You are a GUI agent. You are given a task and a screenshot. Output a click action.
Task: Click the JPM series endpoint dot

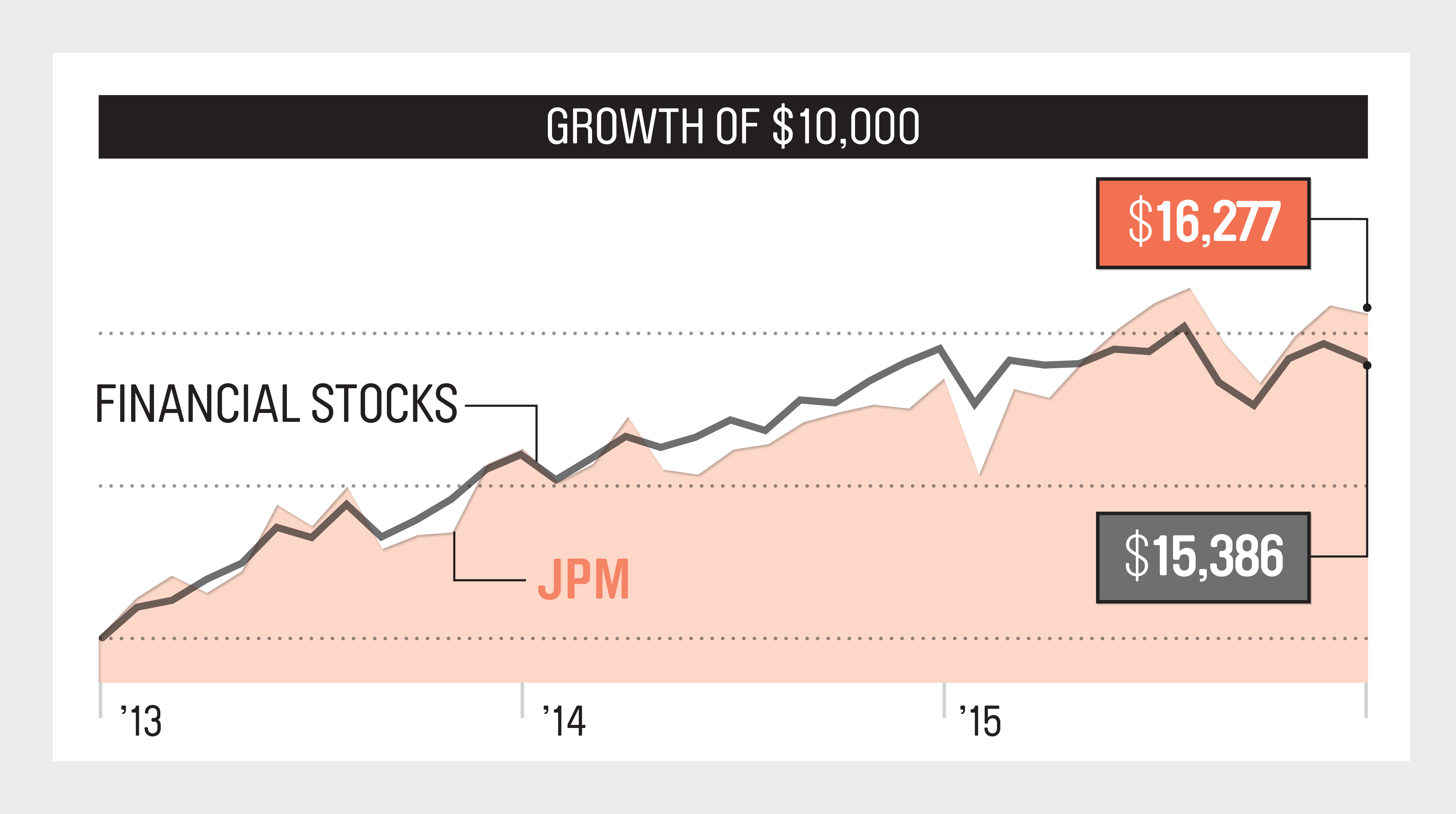1367,308
